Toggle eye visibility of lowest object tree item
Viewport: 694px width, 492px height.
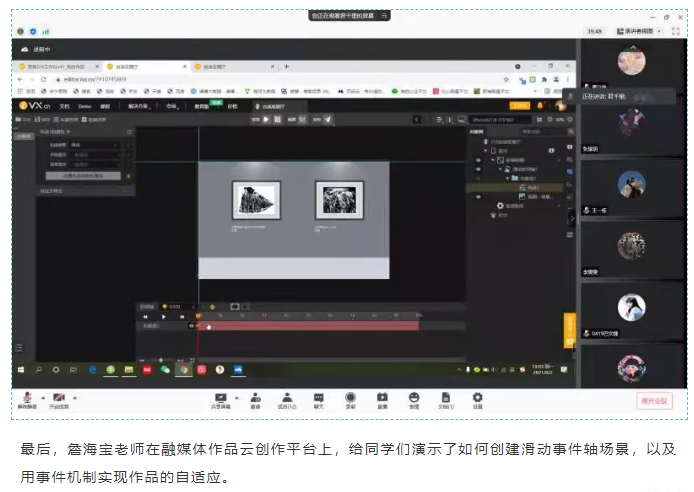(477, 195)
